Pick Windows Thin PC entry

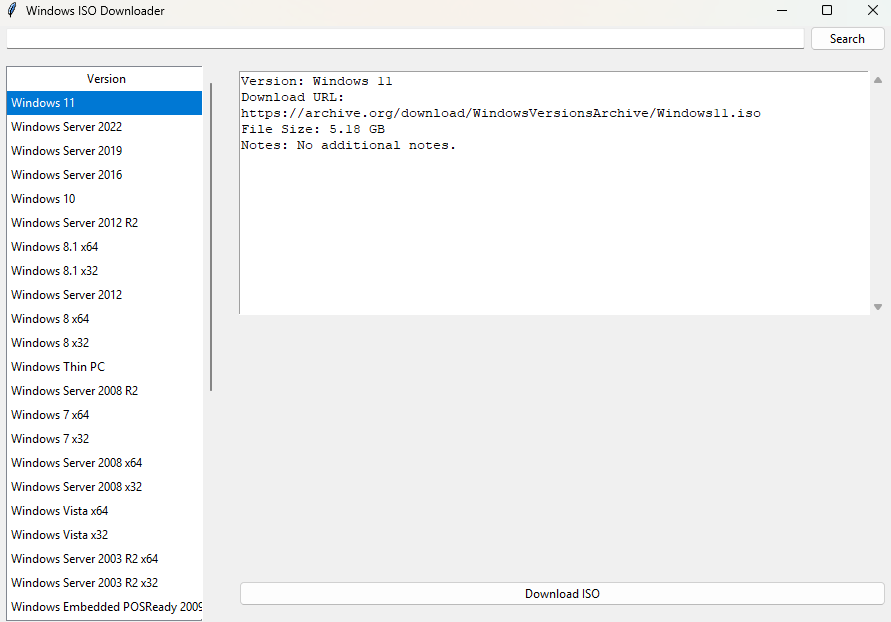click(105, 366)
